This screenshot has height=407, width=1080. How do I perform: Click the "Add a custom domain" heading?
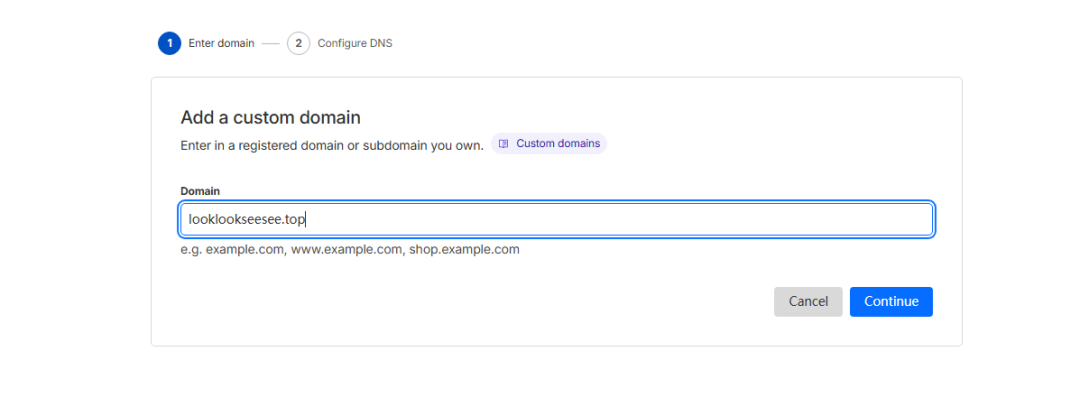(x=270, y=117)
